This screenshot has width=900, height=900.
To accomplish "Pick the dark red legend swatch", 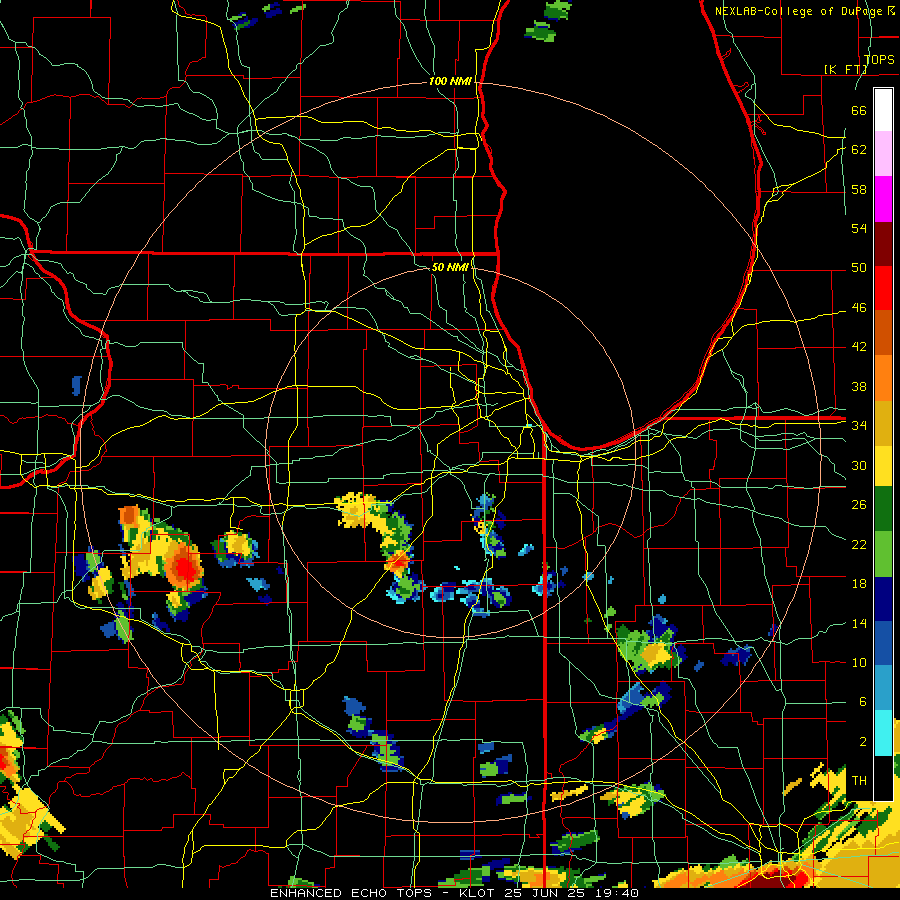I will click(x=883, y=244).
